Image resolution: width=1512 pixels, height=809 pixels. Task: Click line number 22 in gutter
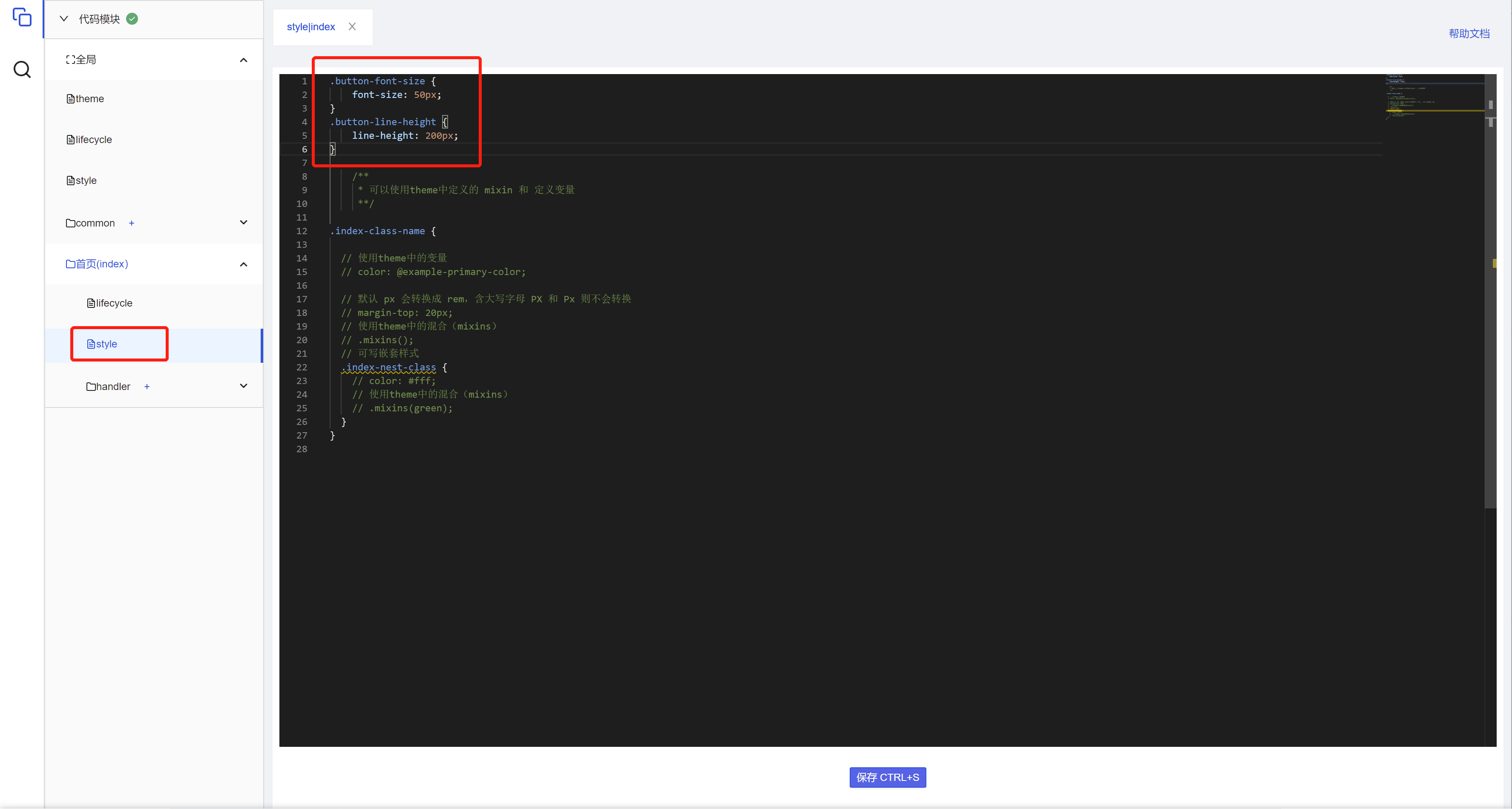302,367
